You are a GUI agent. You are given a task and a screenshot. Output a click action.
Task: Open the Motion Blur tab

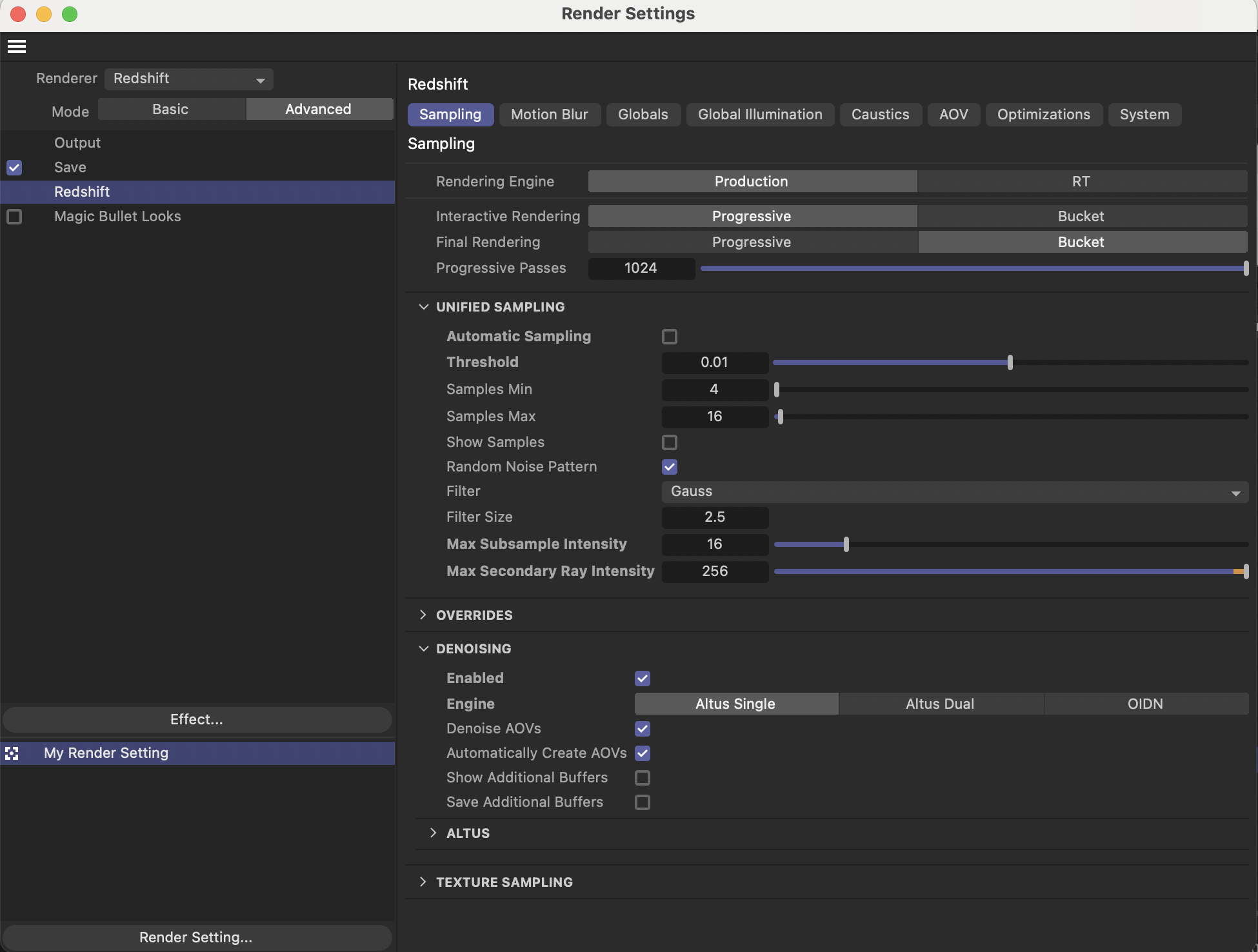tap(550, 115)
